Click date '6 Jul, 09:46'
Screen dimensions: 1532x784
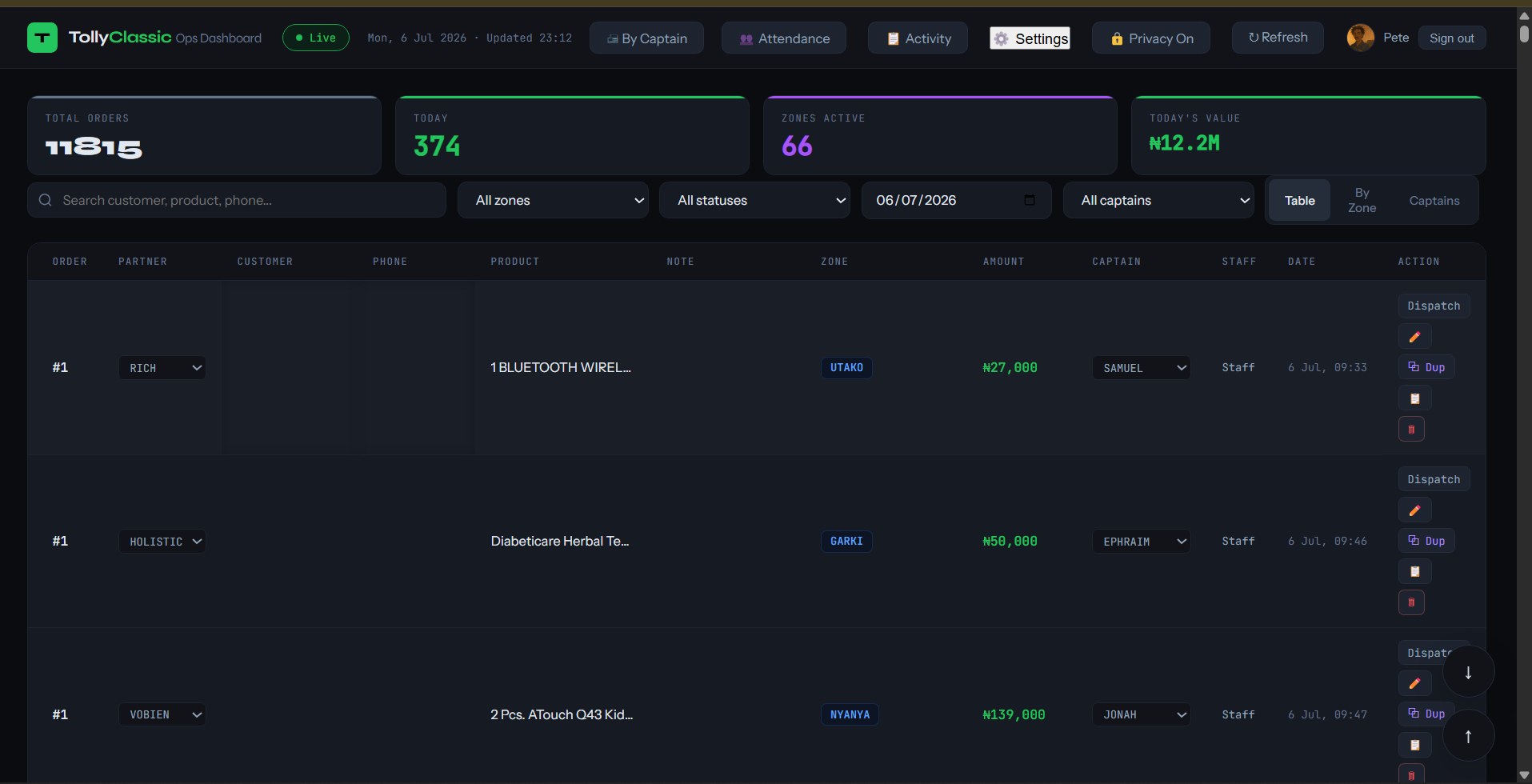click(x=1327, y=541)
